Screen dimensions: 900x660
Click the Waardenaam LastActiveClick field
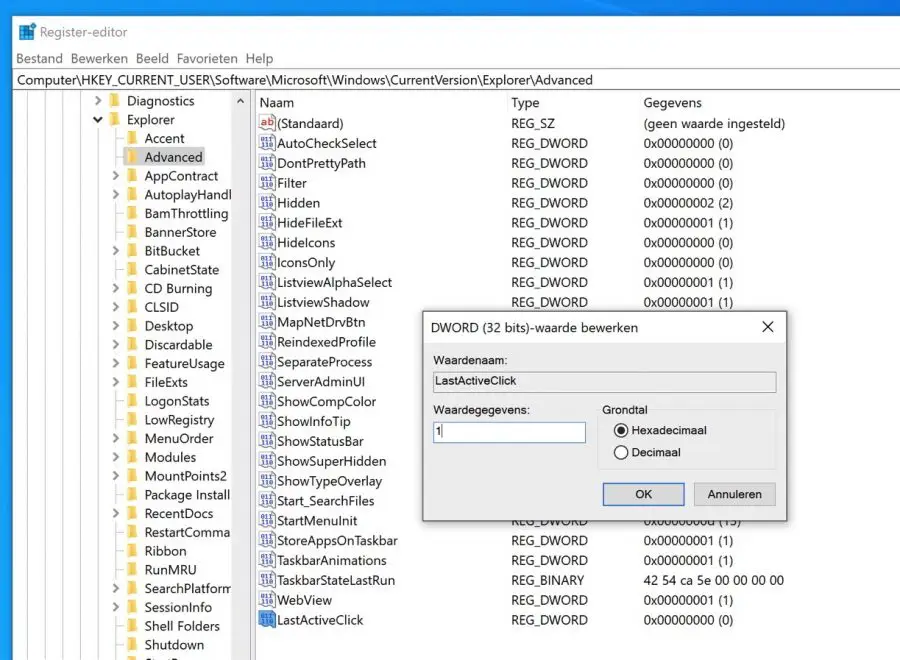[604, 382]
